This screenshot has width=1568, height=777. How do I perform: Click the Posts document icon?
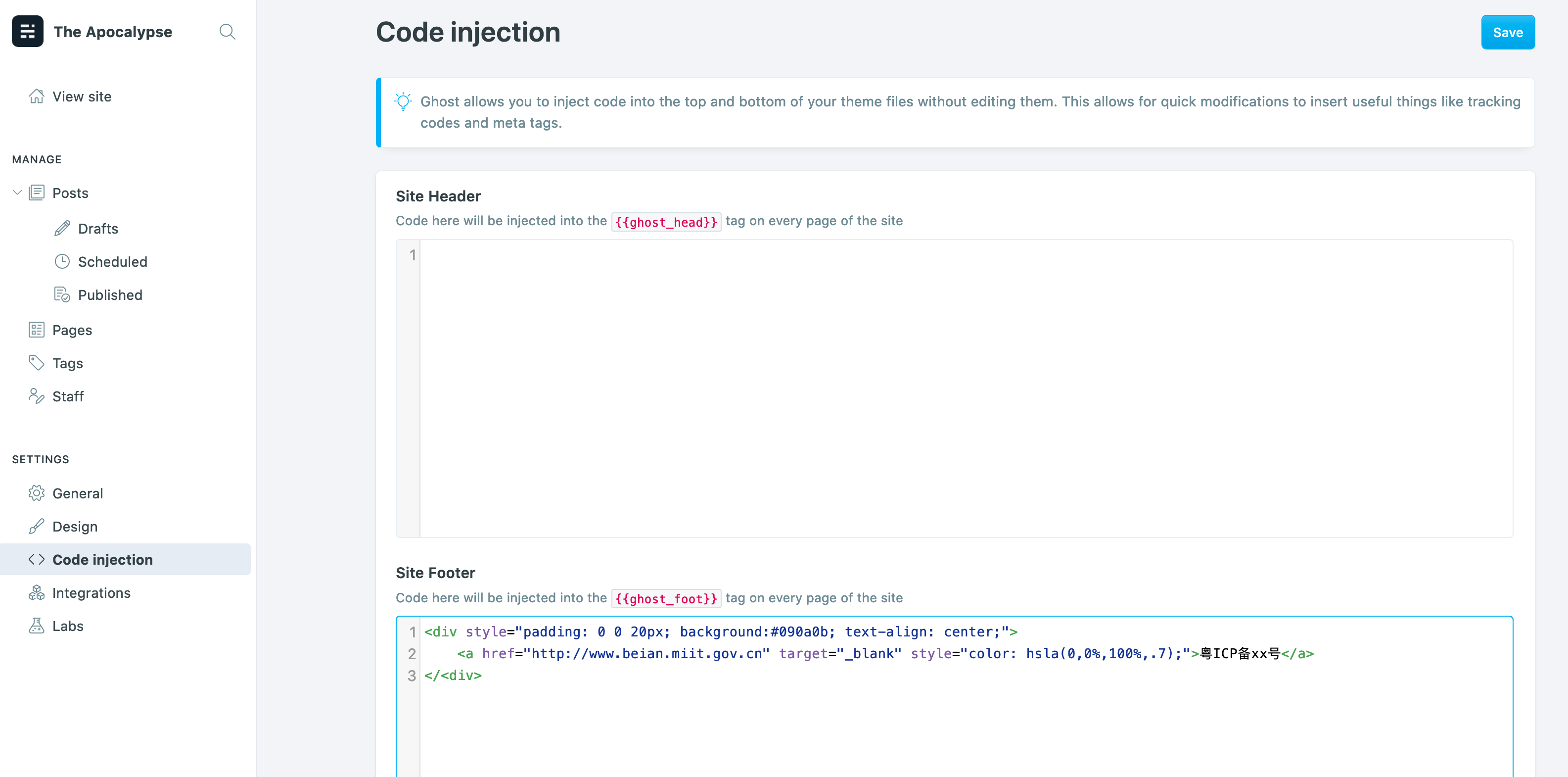click(37, 193)
